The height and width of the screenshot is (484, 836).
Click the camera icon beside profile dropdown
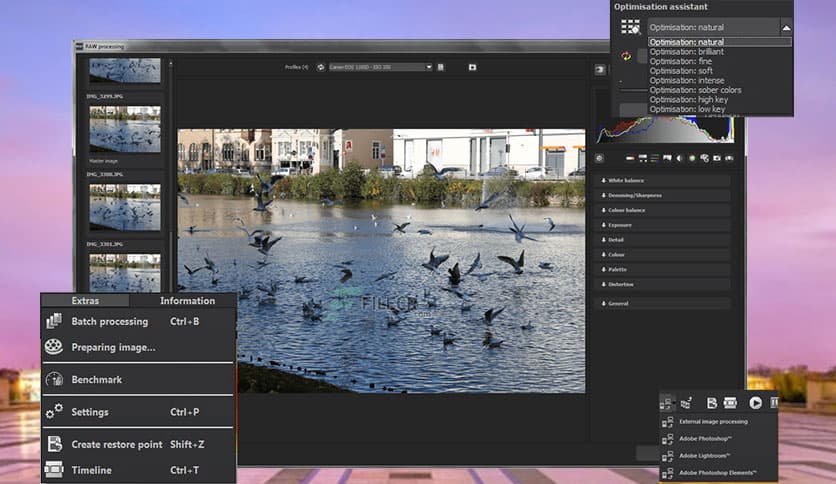(x=472, y=67)
